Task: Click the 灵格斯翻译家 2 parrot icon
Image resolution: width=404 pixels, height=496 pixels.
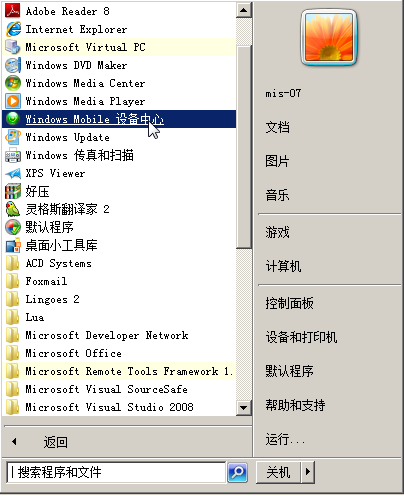Action: (x=13, y=209)
